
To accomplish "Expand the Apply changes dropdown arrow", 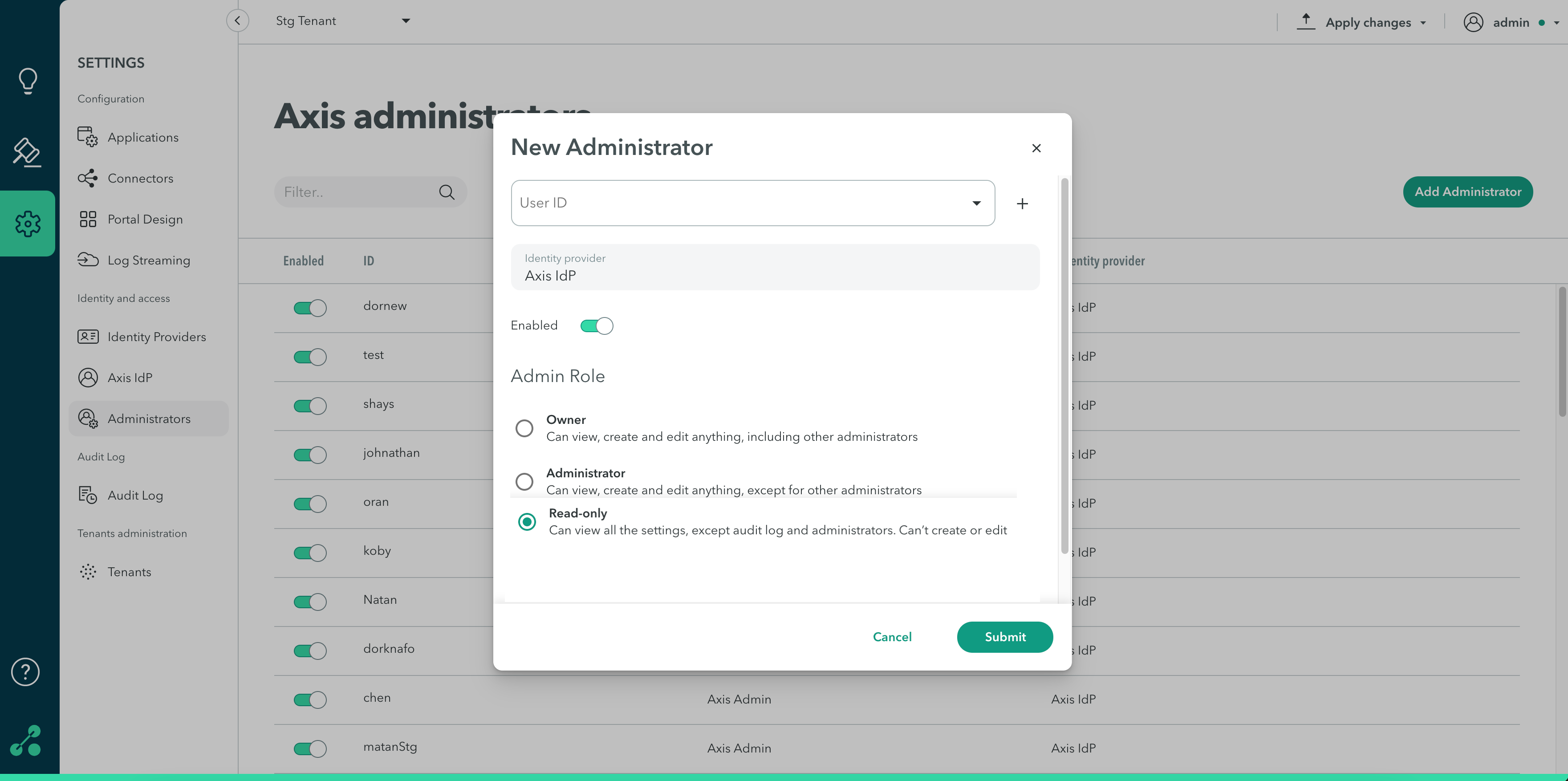I will [1423, 23].
